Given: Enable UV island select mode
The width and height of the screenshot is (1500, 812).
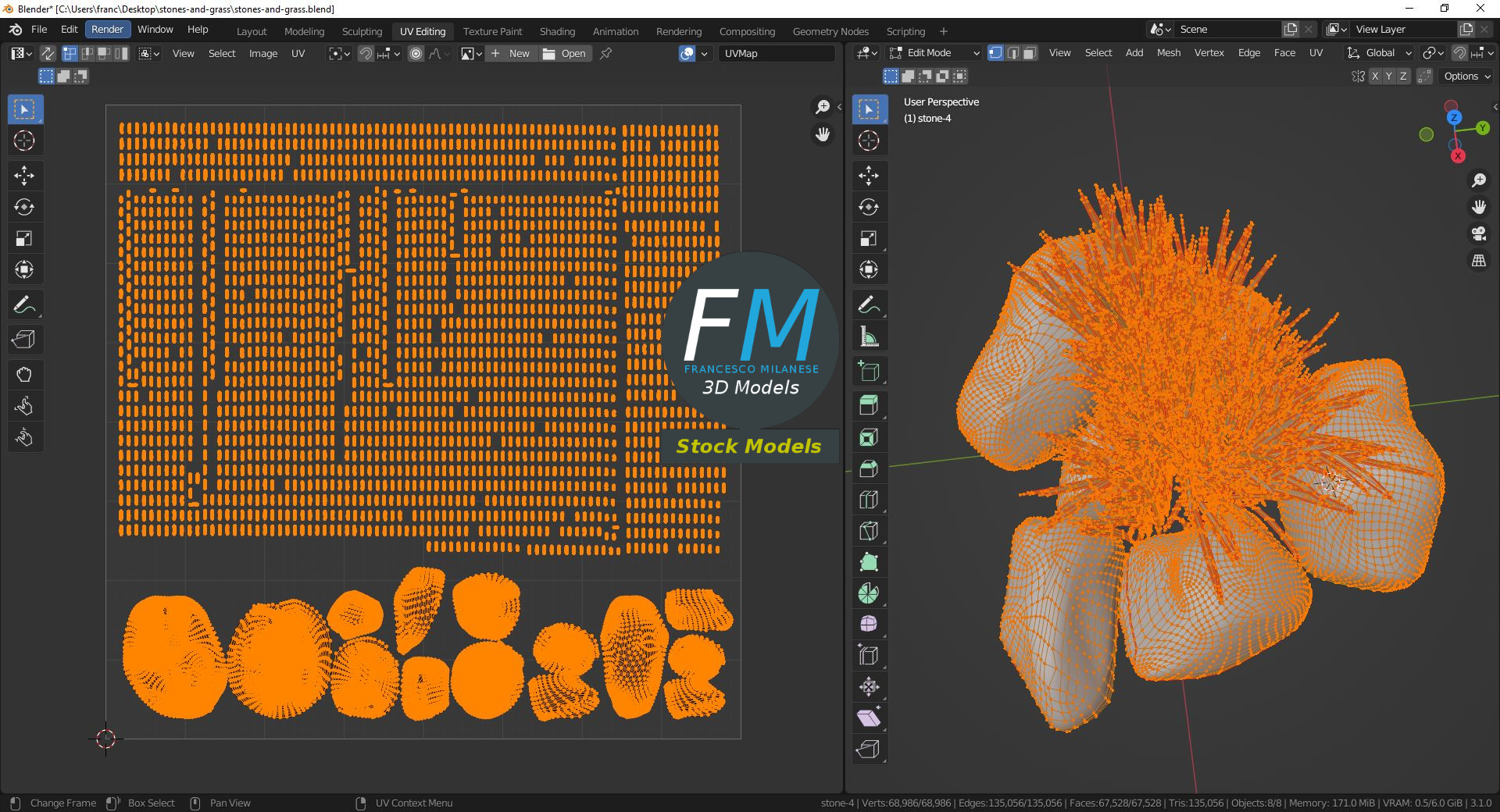Looking at the screenshot, I should (121, 53).
